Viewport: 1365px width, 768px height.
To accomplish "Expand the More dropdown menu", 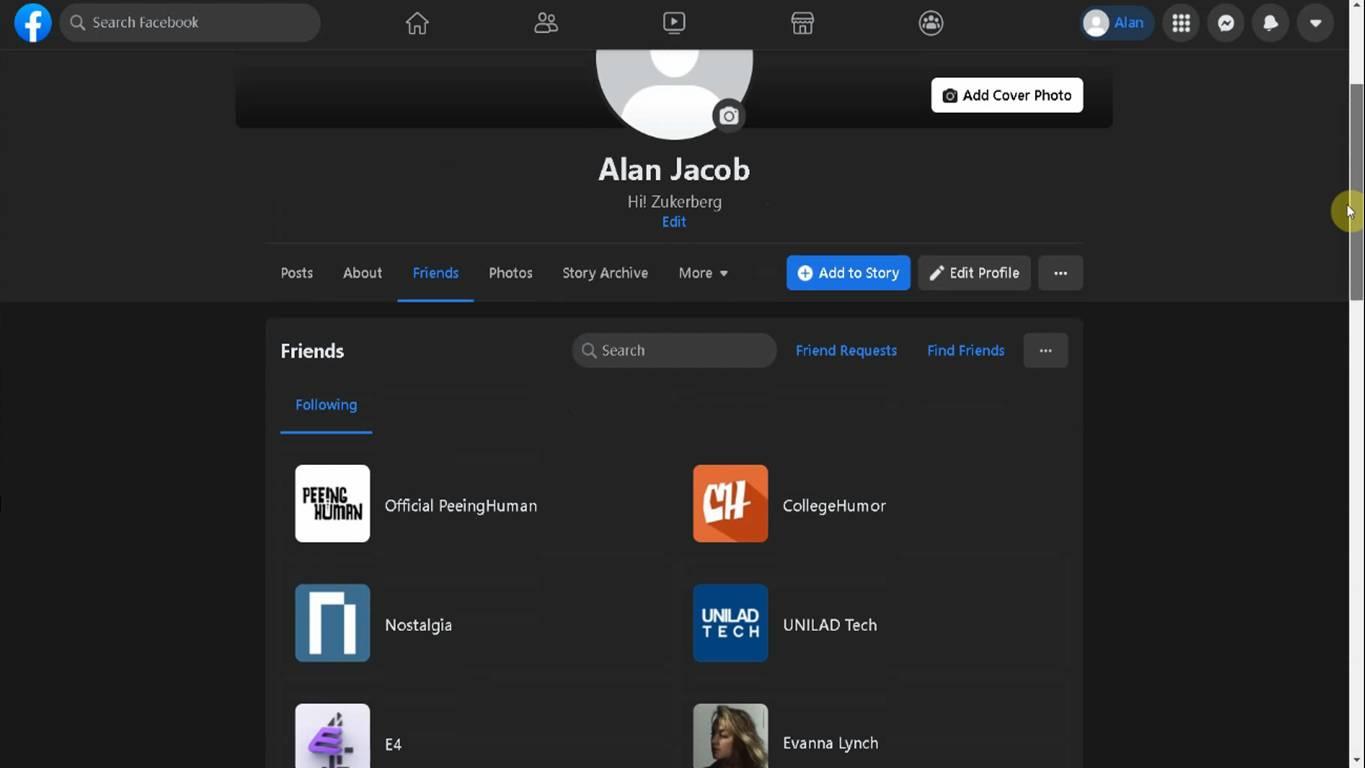I will coord(703,273).
